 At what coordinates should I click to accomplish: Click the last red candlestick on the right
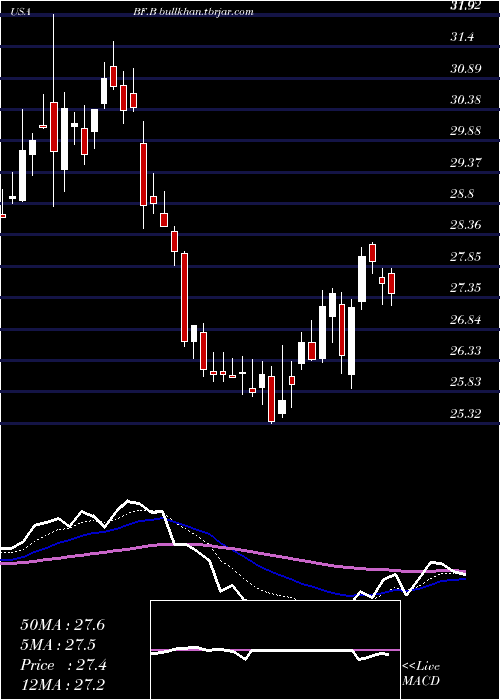392,283
